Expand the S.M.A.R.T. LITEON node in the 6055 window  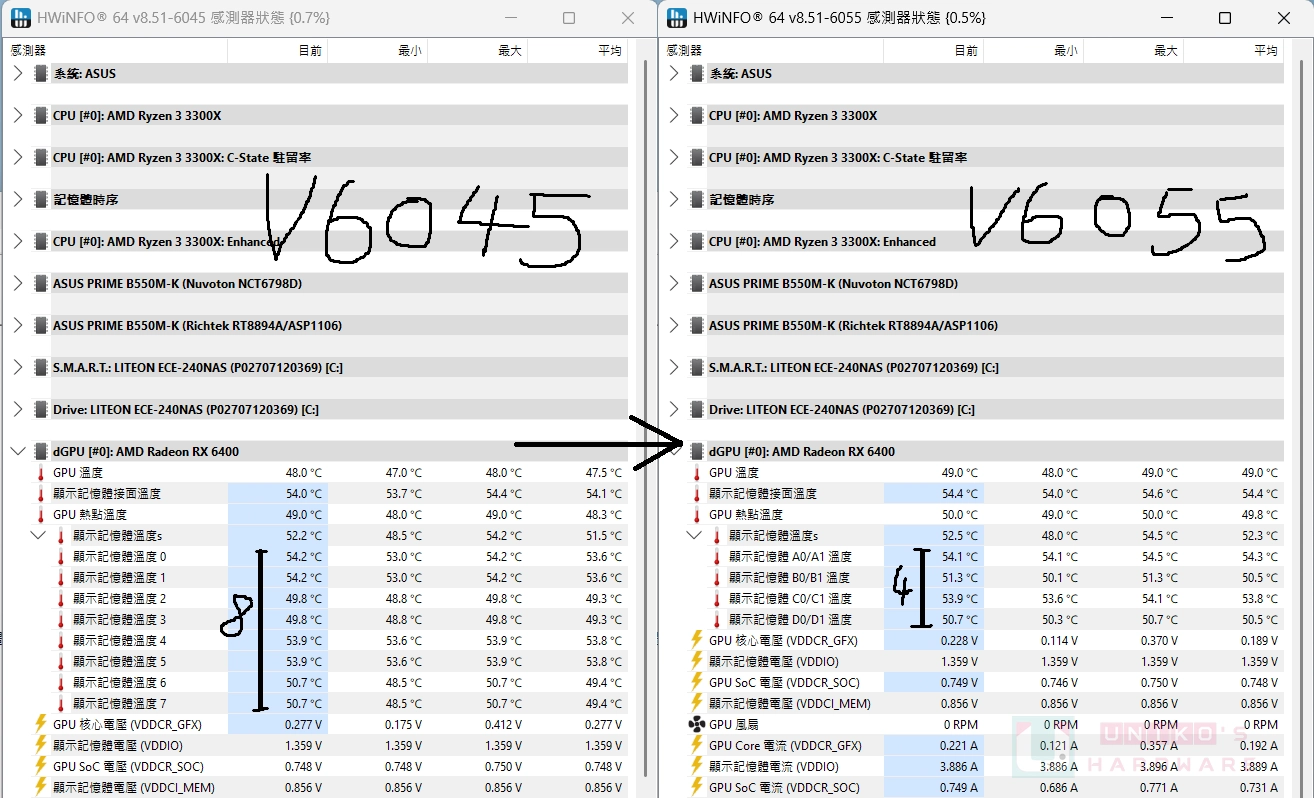coord(674,367)
